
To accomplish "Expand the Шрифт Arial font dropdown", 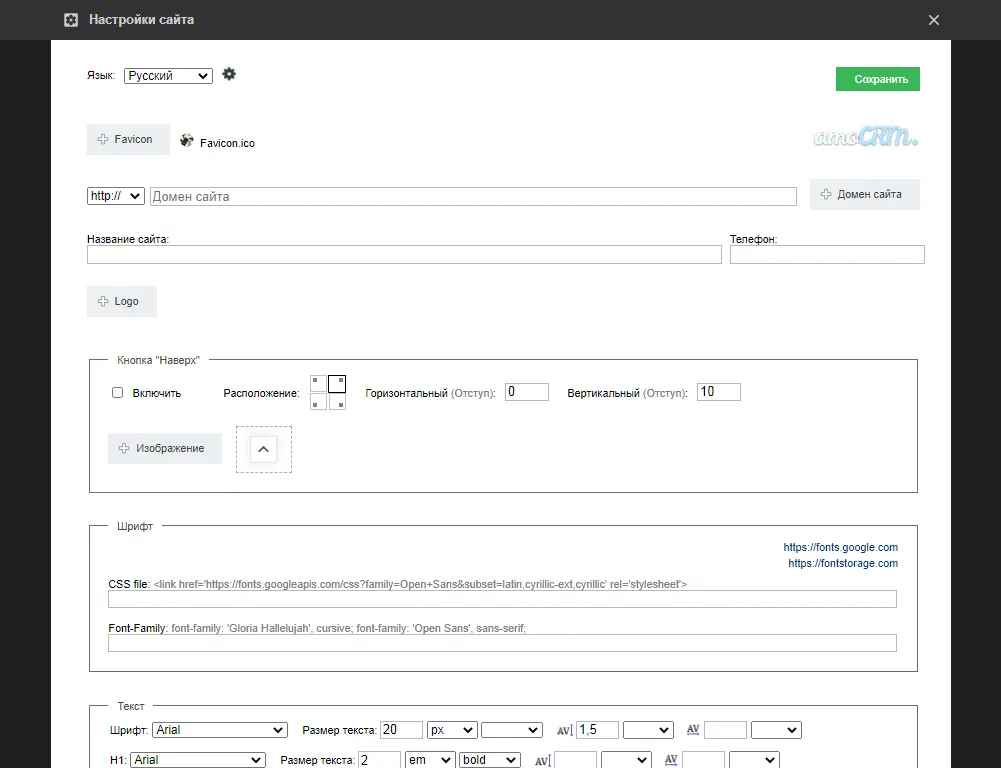I will (x=219, y=730).
